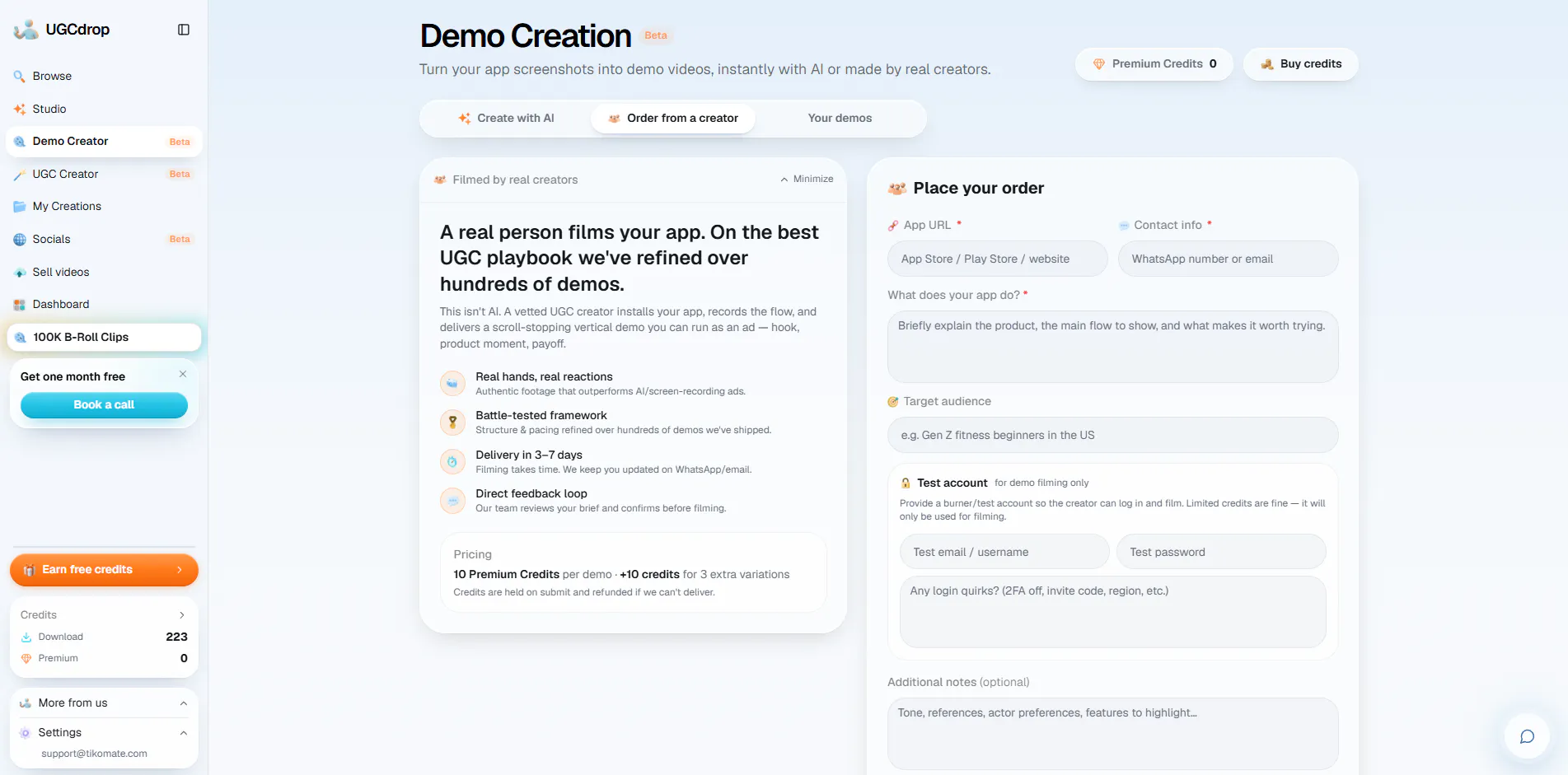Click the Additional notes textarea
The height and width of the screenshot is (775, 1568).
coord(1112,734)
